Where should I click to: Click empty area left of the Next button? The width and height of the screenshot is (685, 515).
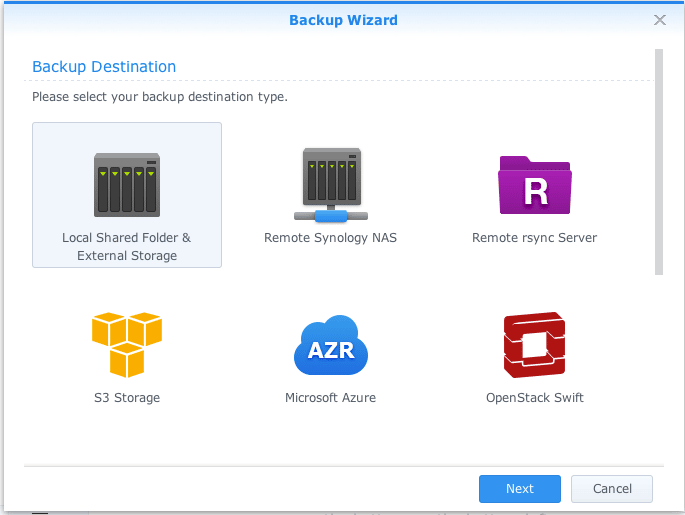click(250, 489)
